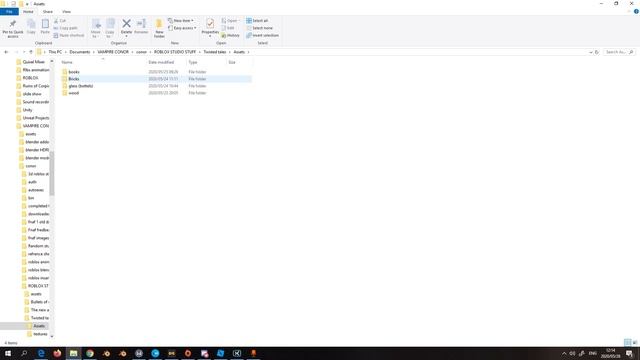Viewport: 640px width, 360px height.
Task: Click This PC in address bar
Action: (x=55, y=52)
